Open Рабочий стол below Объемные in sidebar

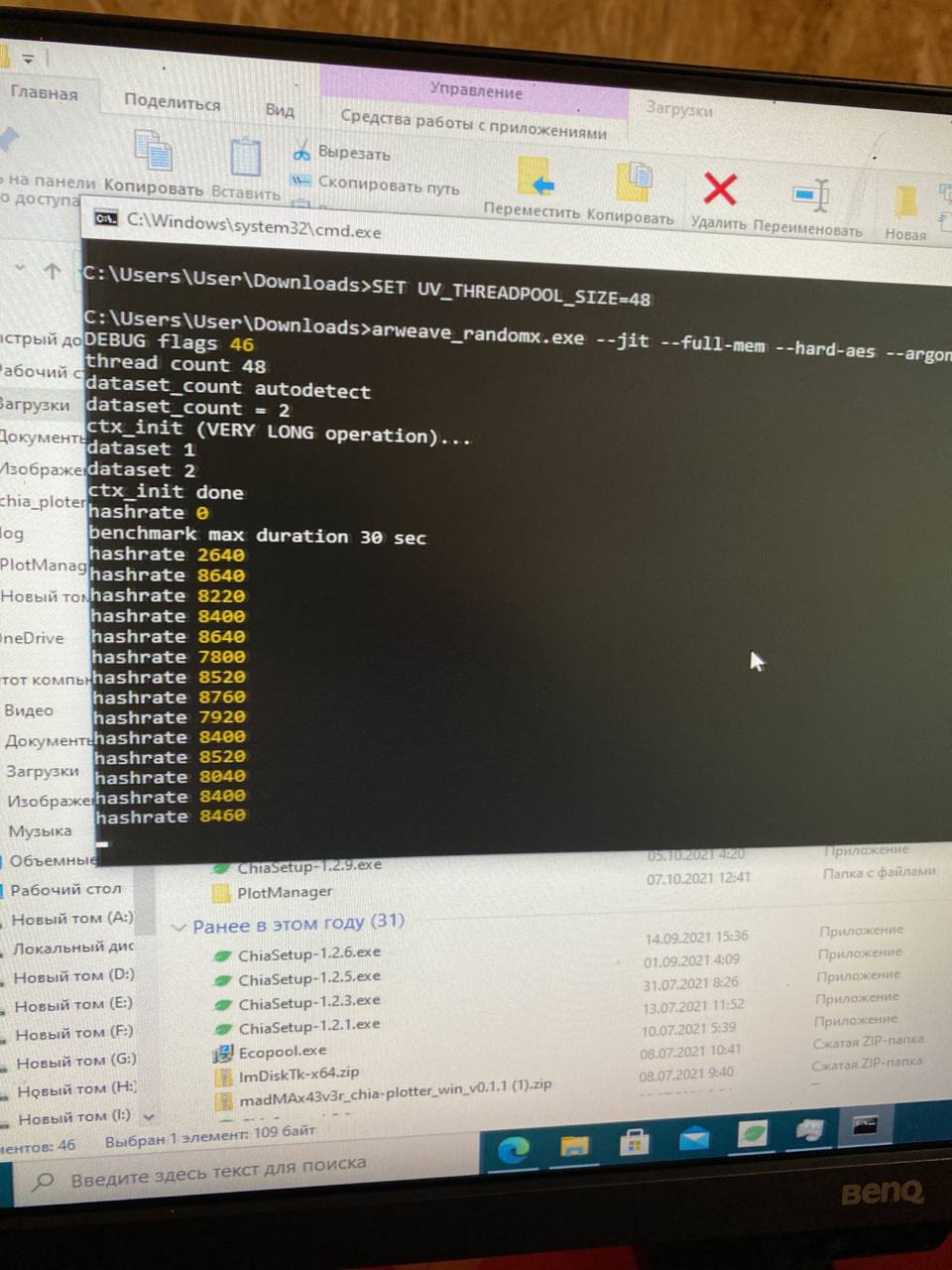[65, 889]
